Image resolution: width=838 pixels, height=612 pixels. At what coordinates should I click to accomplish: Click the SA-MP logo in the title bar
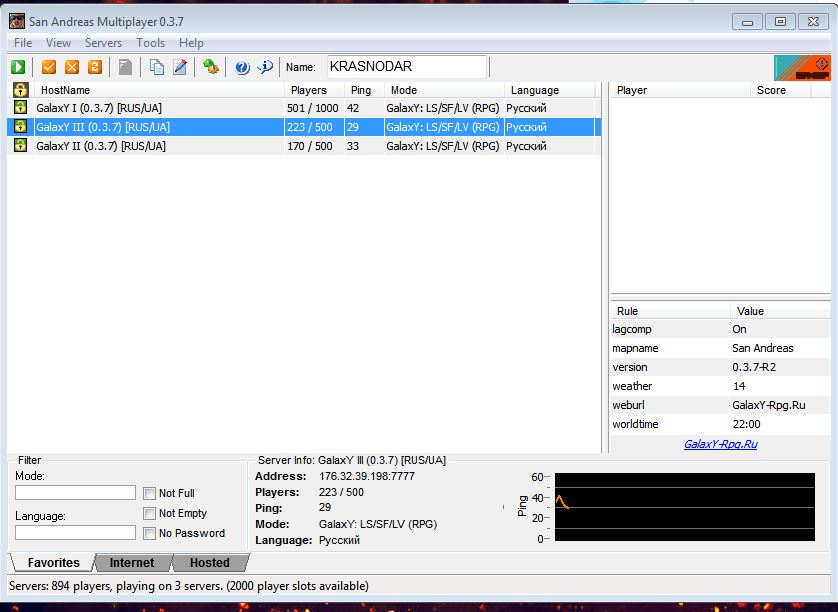click(x=17, y=21)
